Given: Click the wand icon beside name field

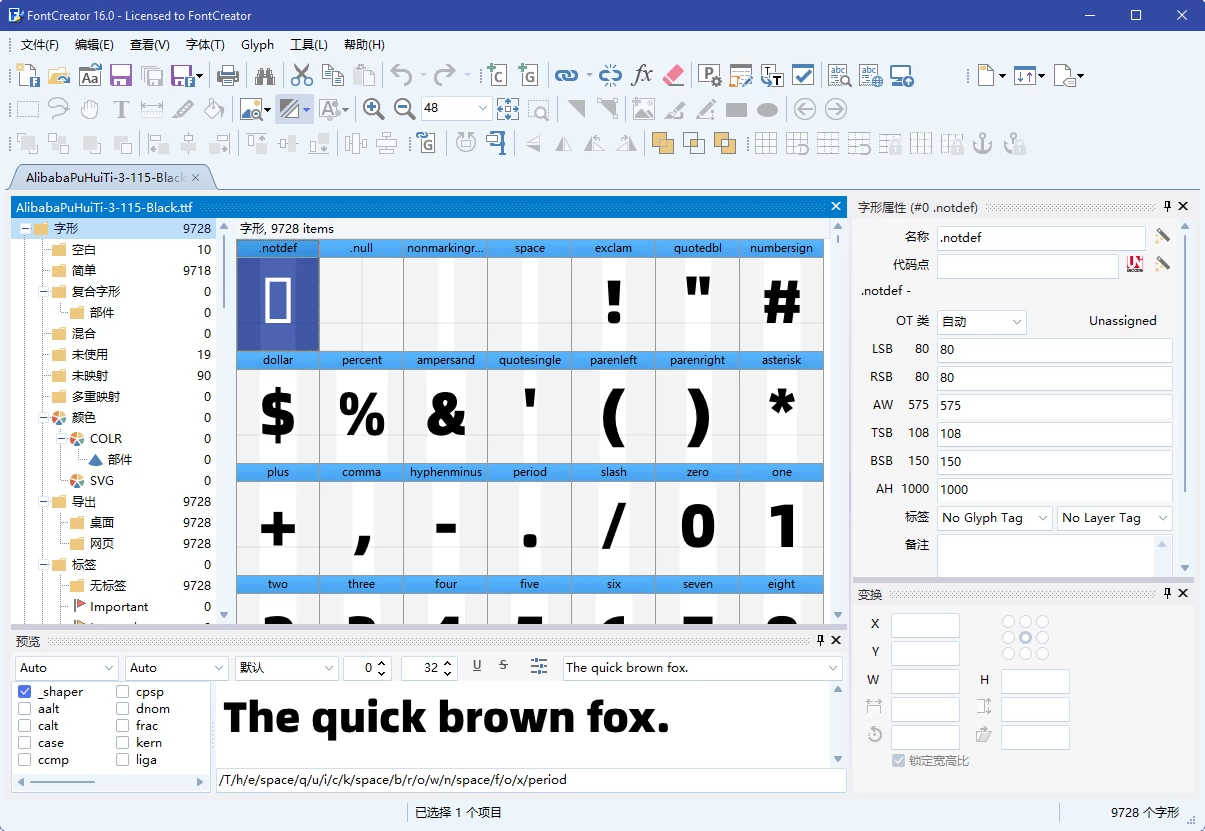Looking at the screenshot, I should (x=1162, y=236).
